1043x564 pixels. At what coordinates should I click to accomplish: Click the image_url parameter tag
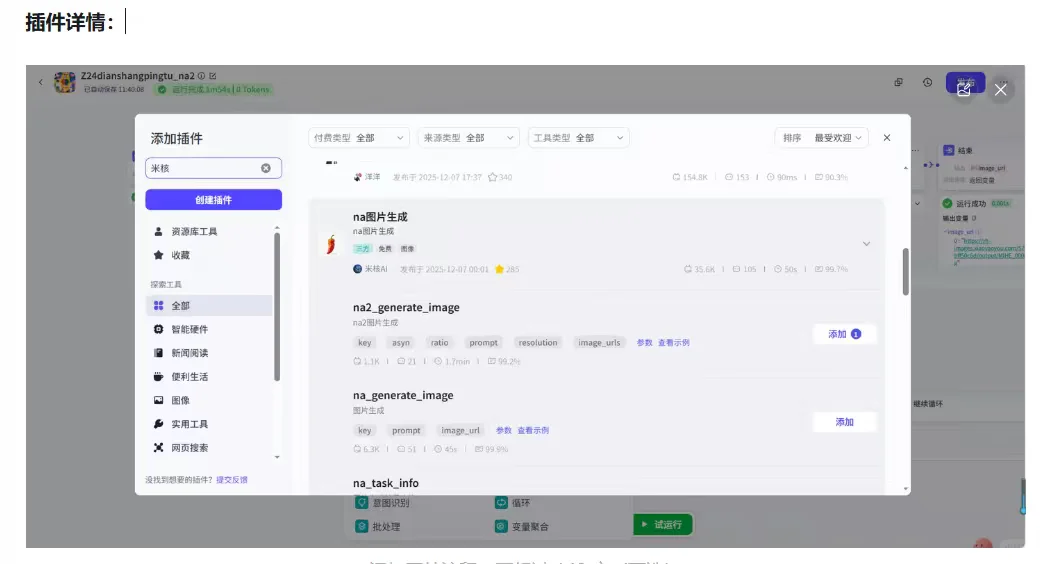(x=460, y=430)
